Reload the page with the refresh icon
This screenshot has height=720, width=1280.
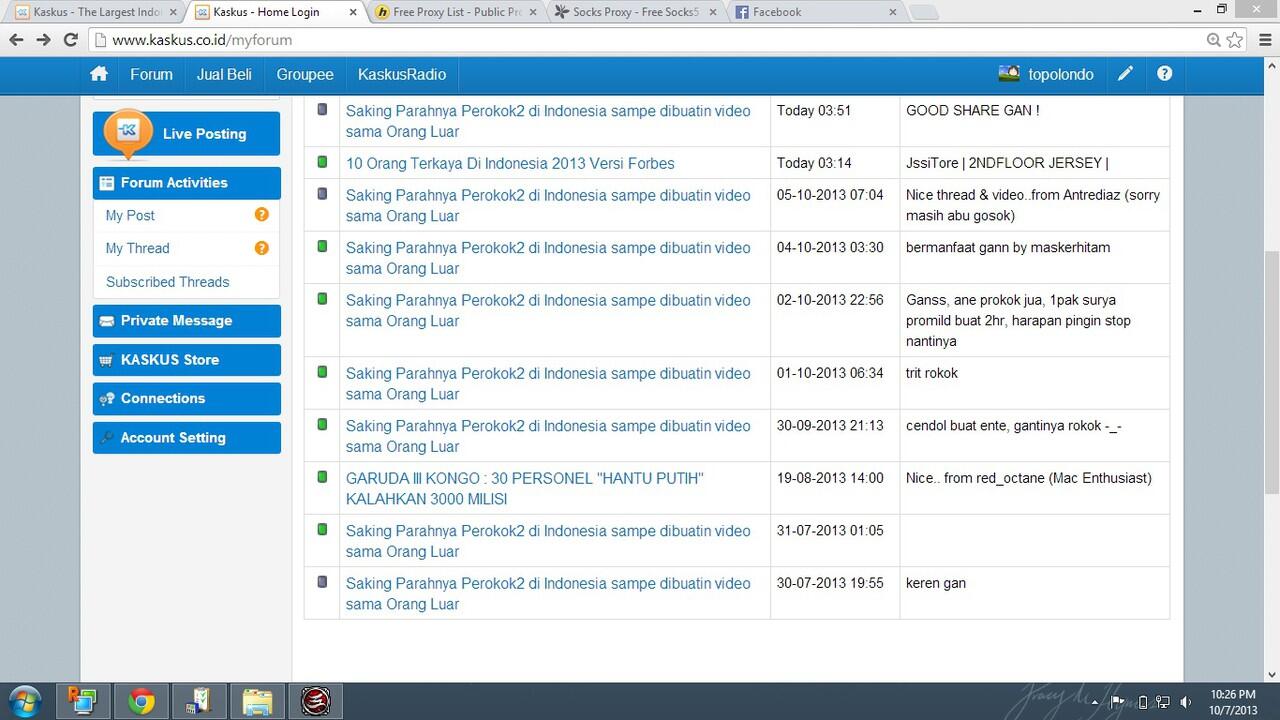(71, 40)
